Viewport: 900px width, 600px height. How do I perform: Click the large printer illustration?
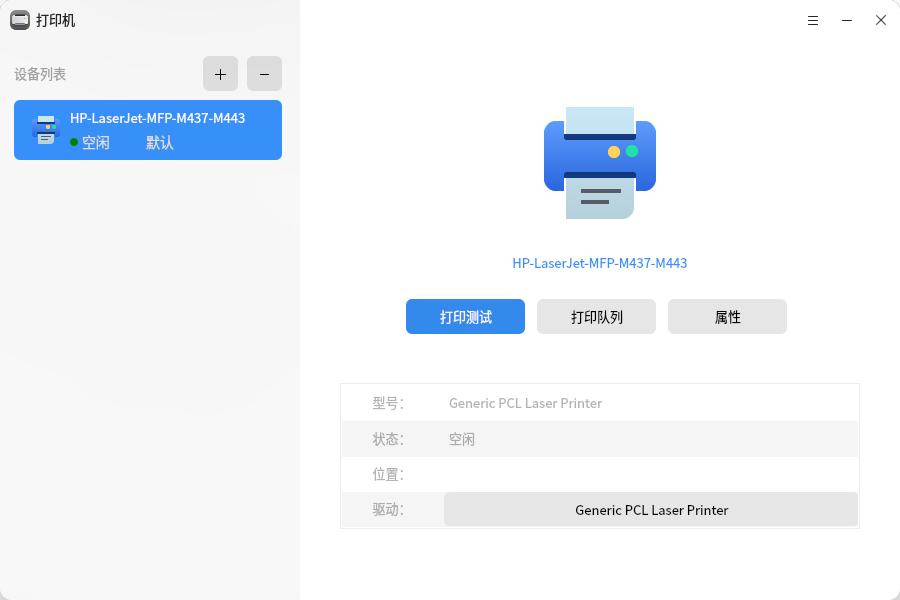[x=600, y=162]
